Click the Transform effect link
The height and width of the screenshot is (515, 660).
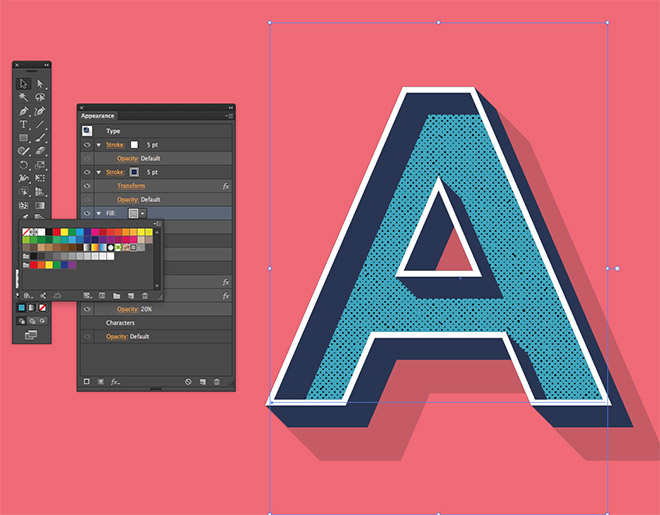pos(131,186)
